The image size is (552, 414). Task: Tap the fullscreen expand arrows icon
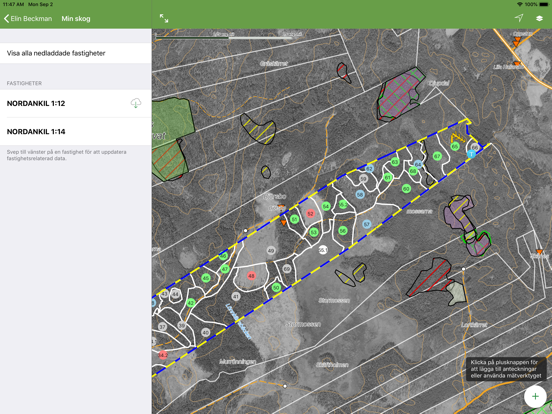164,18
